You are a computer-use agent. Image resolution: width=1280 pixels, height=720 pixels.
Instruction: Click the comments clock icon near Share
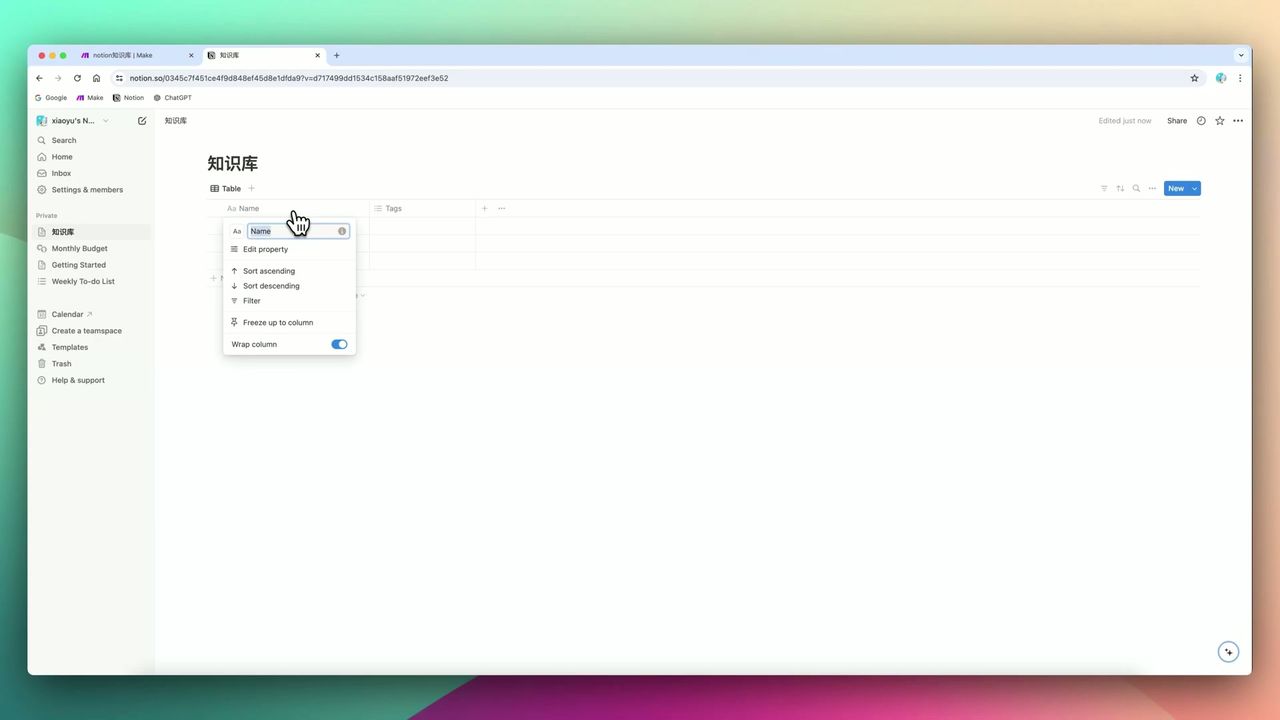pyautogui.click(x=1200, y=120)
